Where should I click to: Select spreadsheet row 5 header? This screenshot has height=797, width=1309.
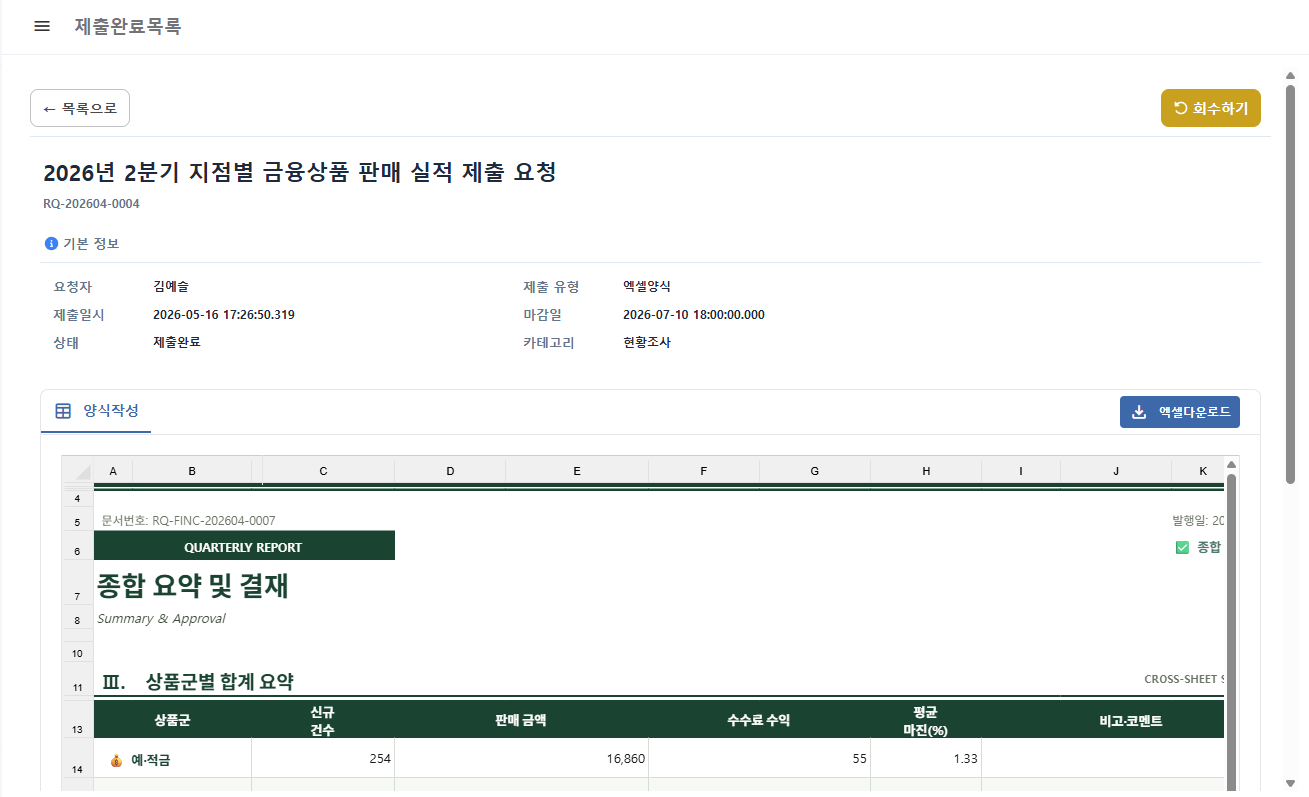(x=77, y=521)
